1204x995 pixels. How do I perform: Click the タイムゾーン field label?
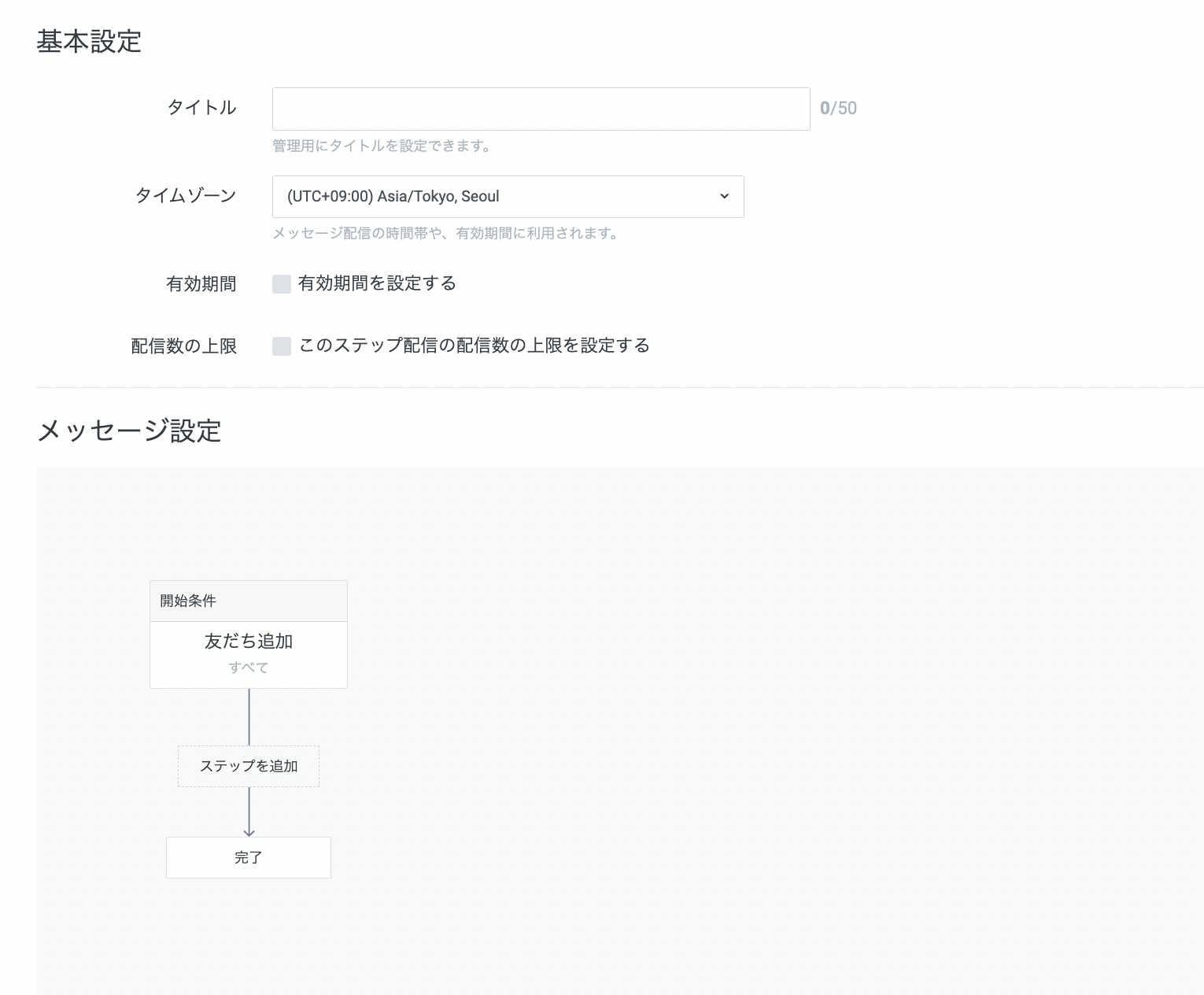point(185,196)
